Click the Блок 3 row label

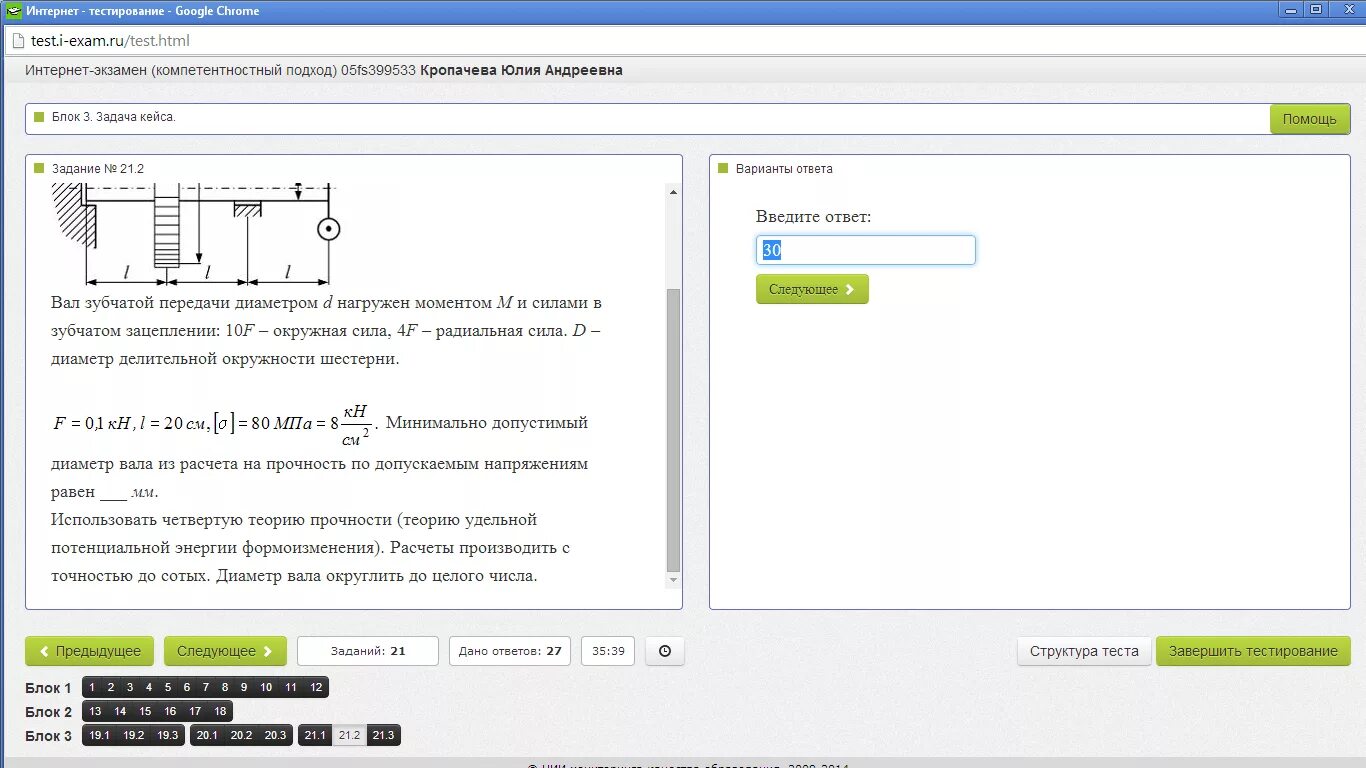[x=48, y=736]
